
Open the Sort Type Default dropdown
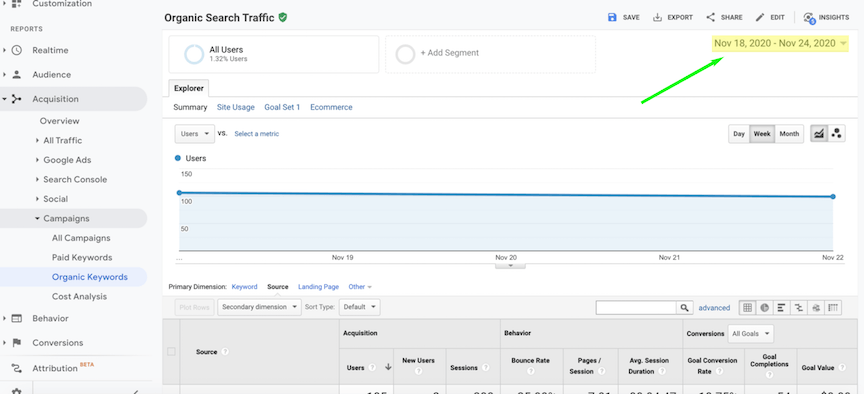[x=359, y=307]
